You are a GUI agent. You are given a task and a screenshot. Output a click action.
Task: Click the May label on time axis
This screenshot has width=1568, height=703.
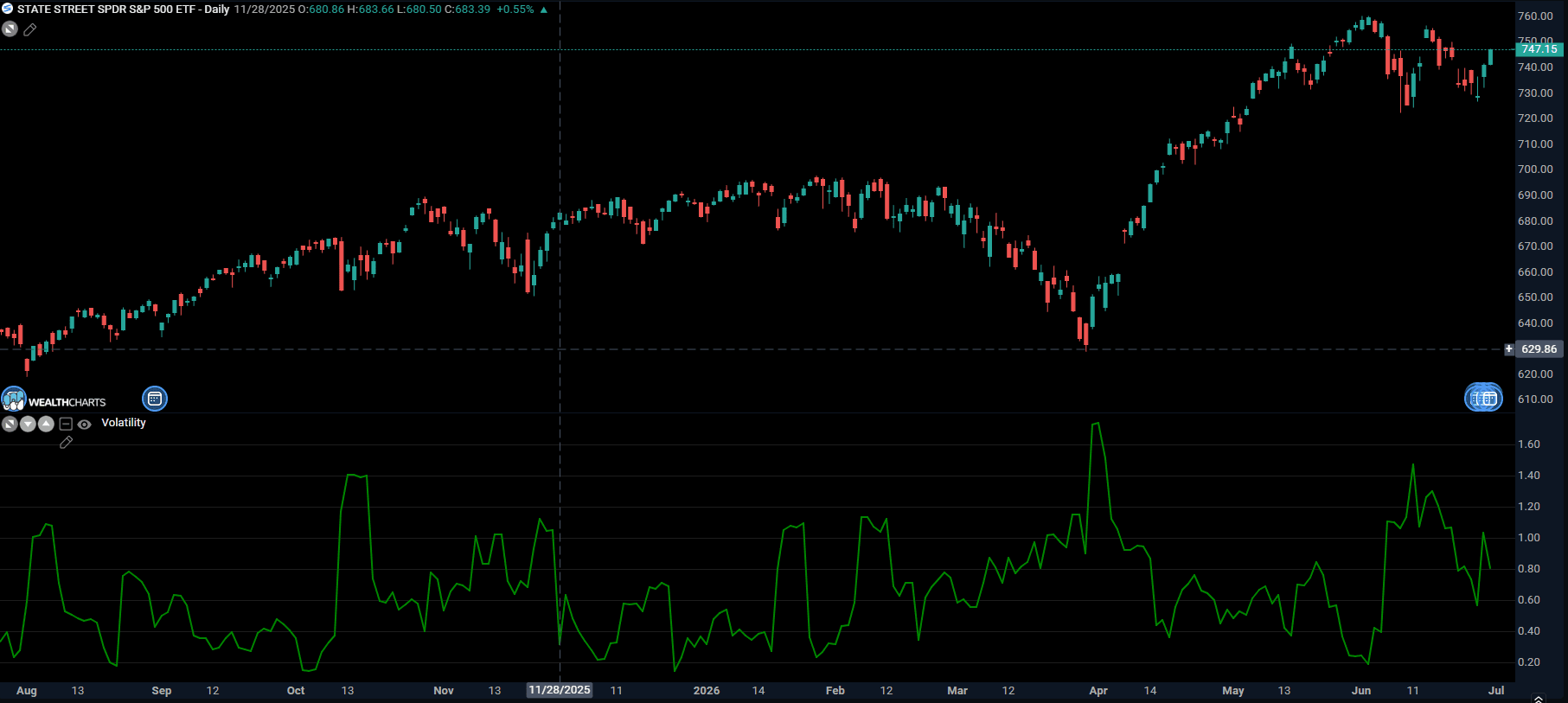[x=1233, y=691]
